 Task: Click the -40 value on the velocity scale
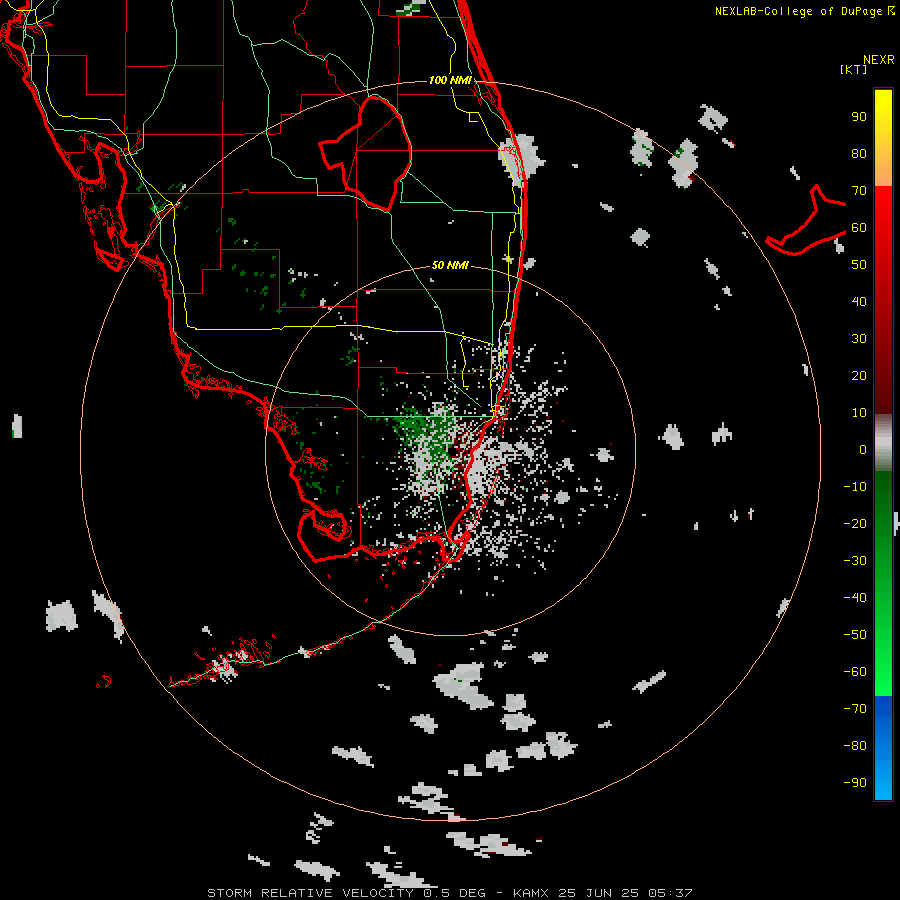tap(855, 598)
